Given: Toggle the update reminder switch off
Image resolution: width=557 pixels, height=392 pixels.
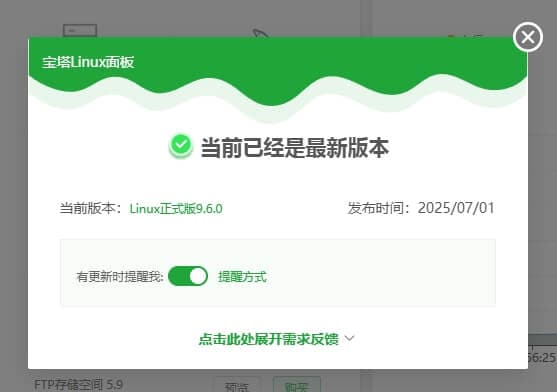Looking at the screenshot, I should pyautogui.click(x=188, y=276).
